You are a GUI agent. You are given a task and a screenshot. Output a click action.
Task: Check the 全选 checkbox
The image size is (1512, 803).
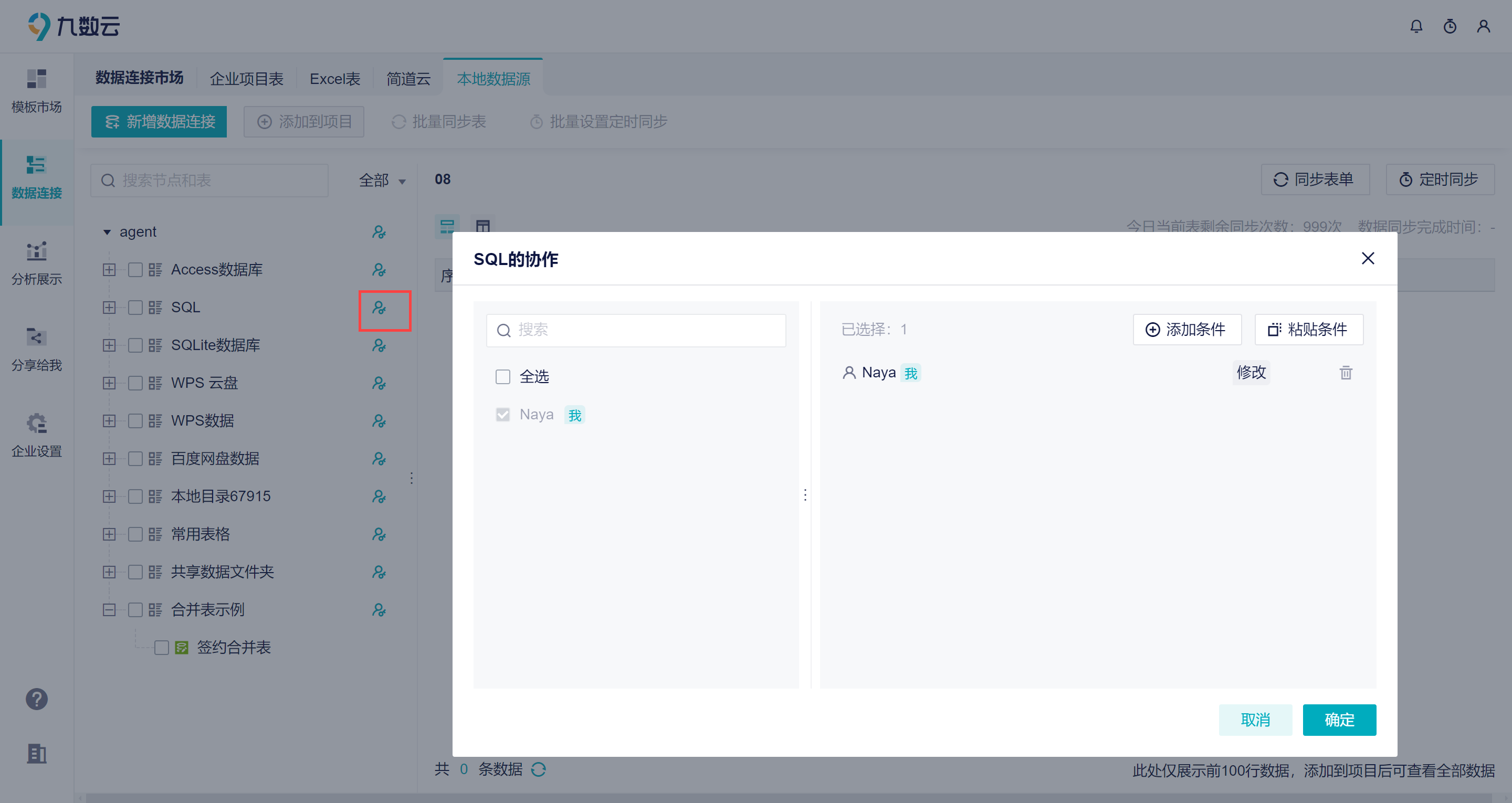pyautogui.click(x=503, y=377)
